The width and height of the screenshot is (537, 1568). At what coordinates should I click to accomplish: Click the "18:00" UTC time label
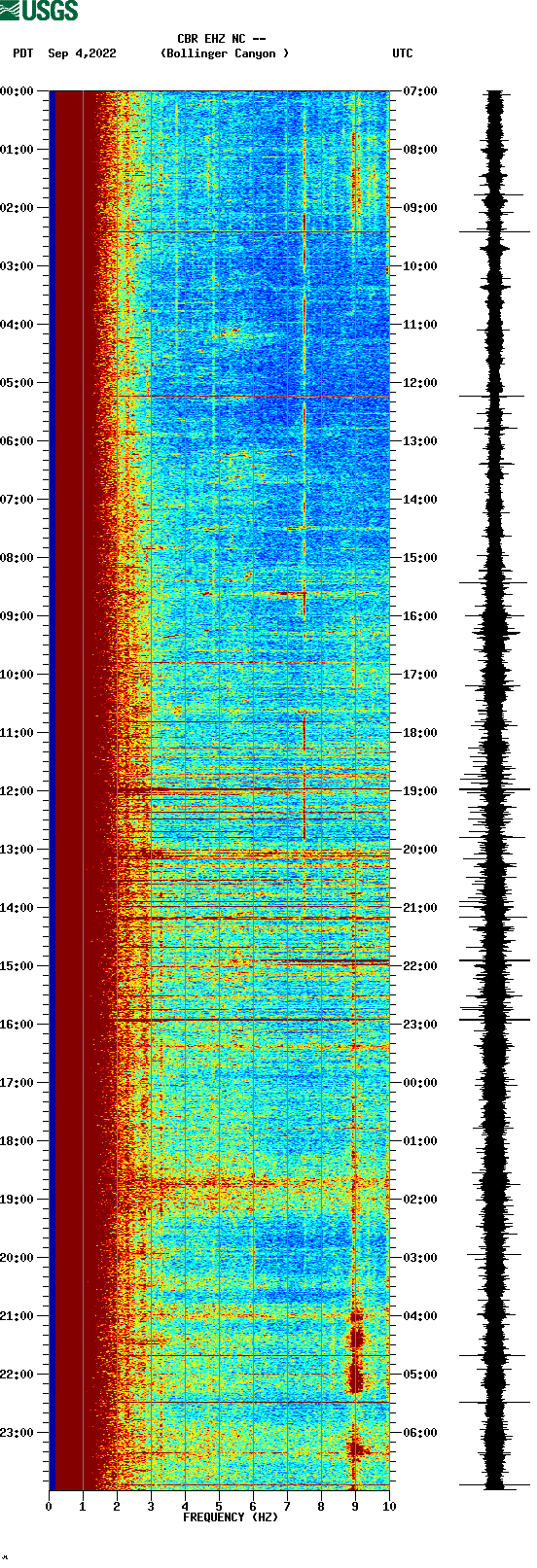(420, 733)
